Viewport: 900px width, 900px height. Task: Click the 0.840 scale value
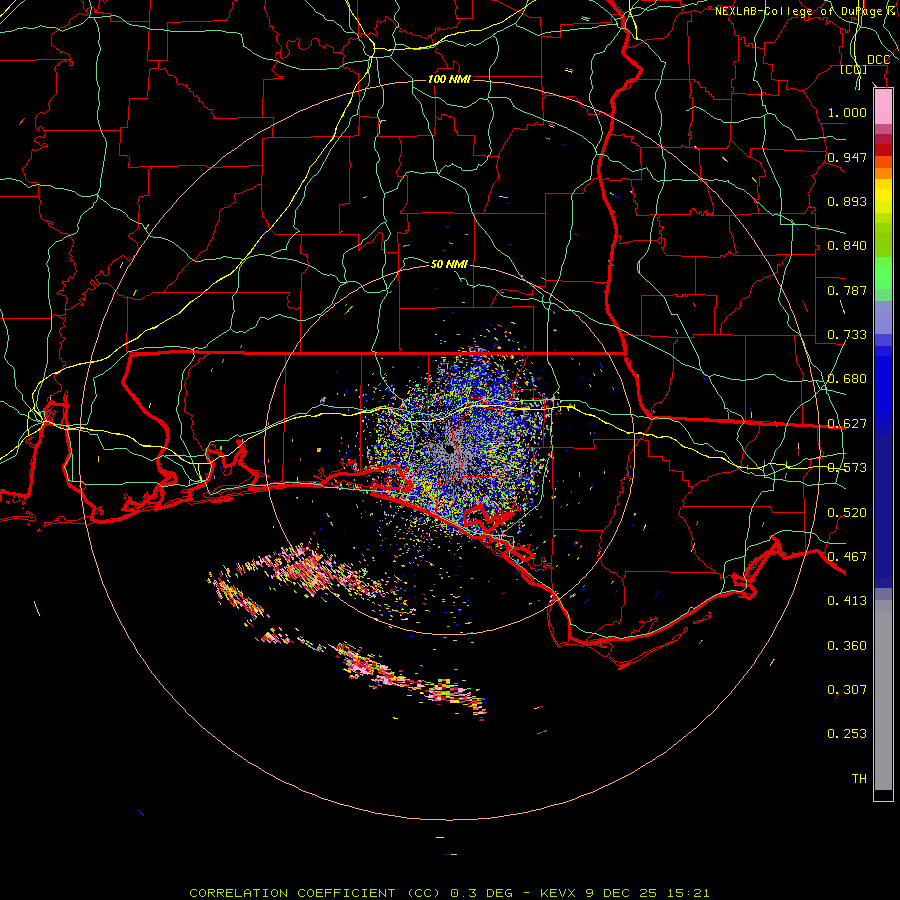tap(847, 246)
